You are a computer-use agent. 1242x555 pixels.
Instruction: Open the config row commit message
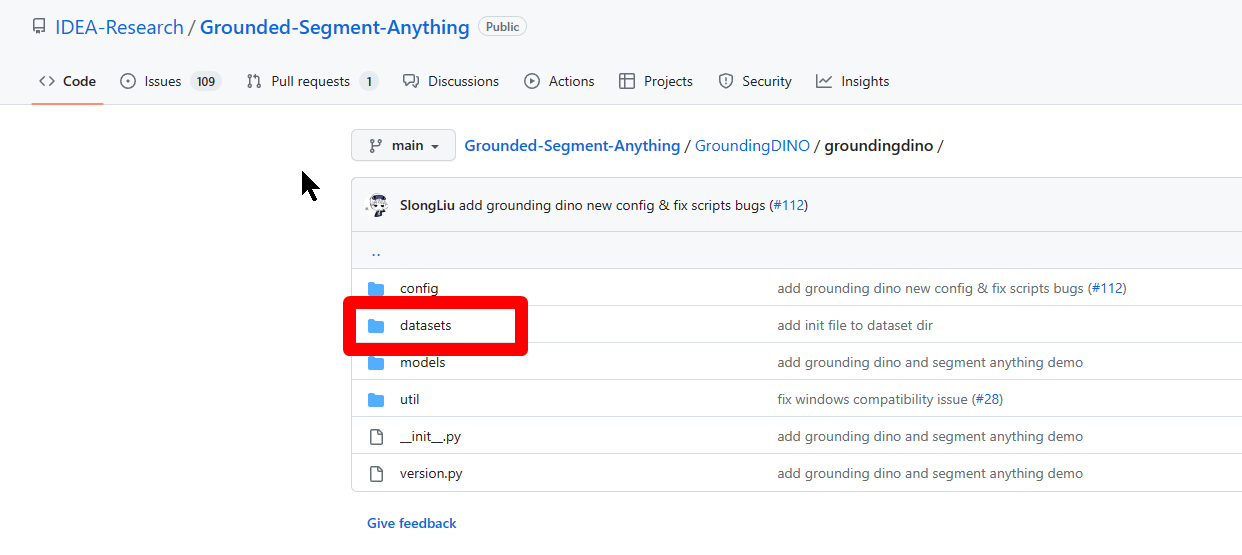[931, 288]
